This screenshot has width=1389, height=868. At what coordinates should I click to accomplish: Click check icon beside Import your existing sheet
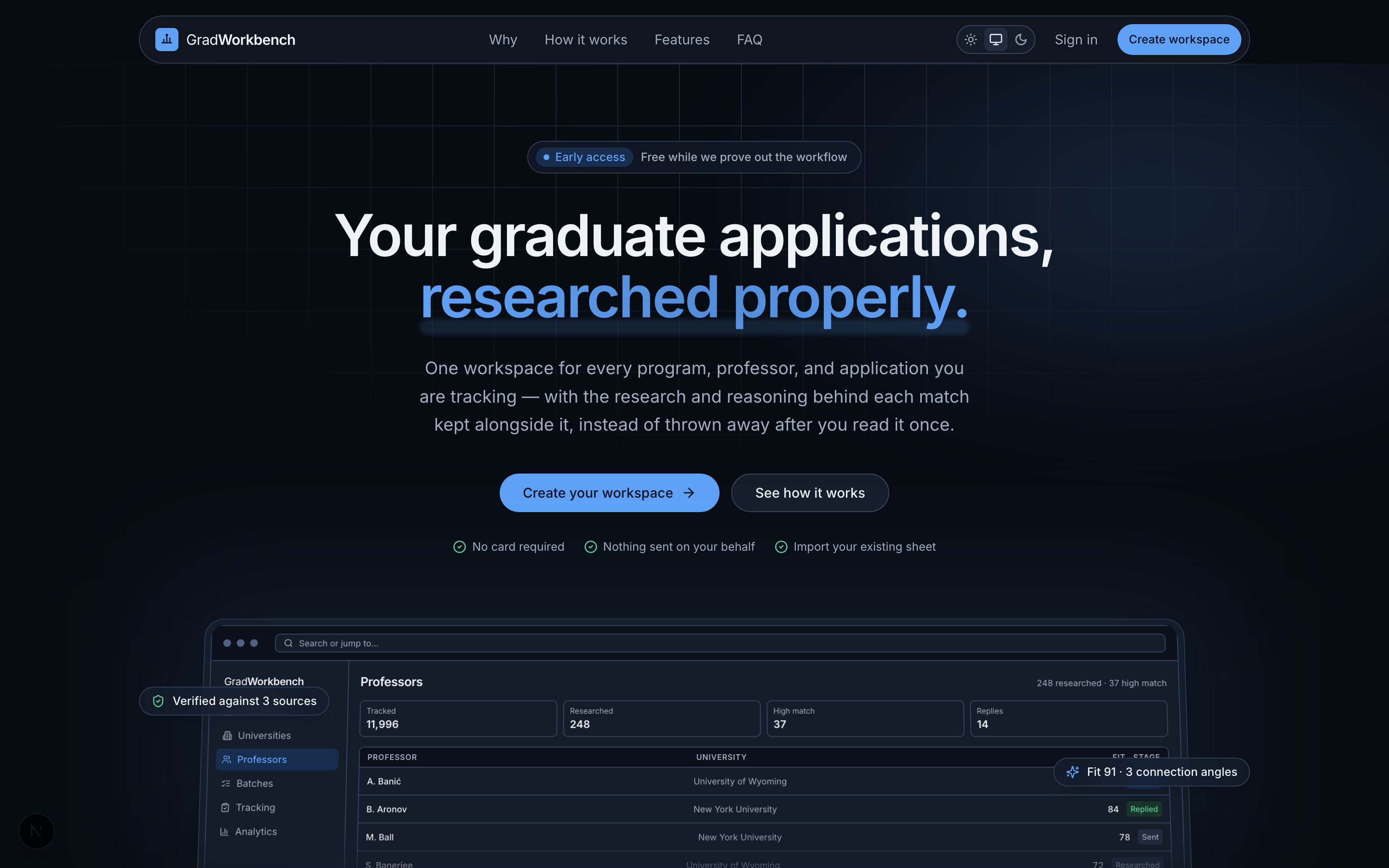781,547
